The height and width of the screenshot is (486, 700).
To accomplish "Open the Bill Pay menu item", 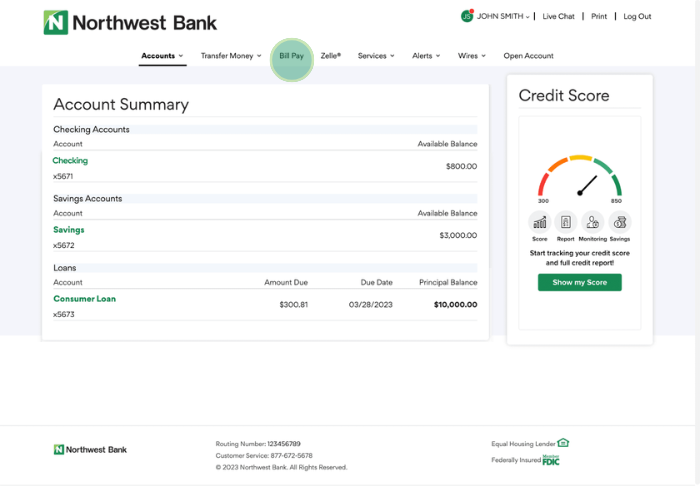I will [291, 56].
